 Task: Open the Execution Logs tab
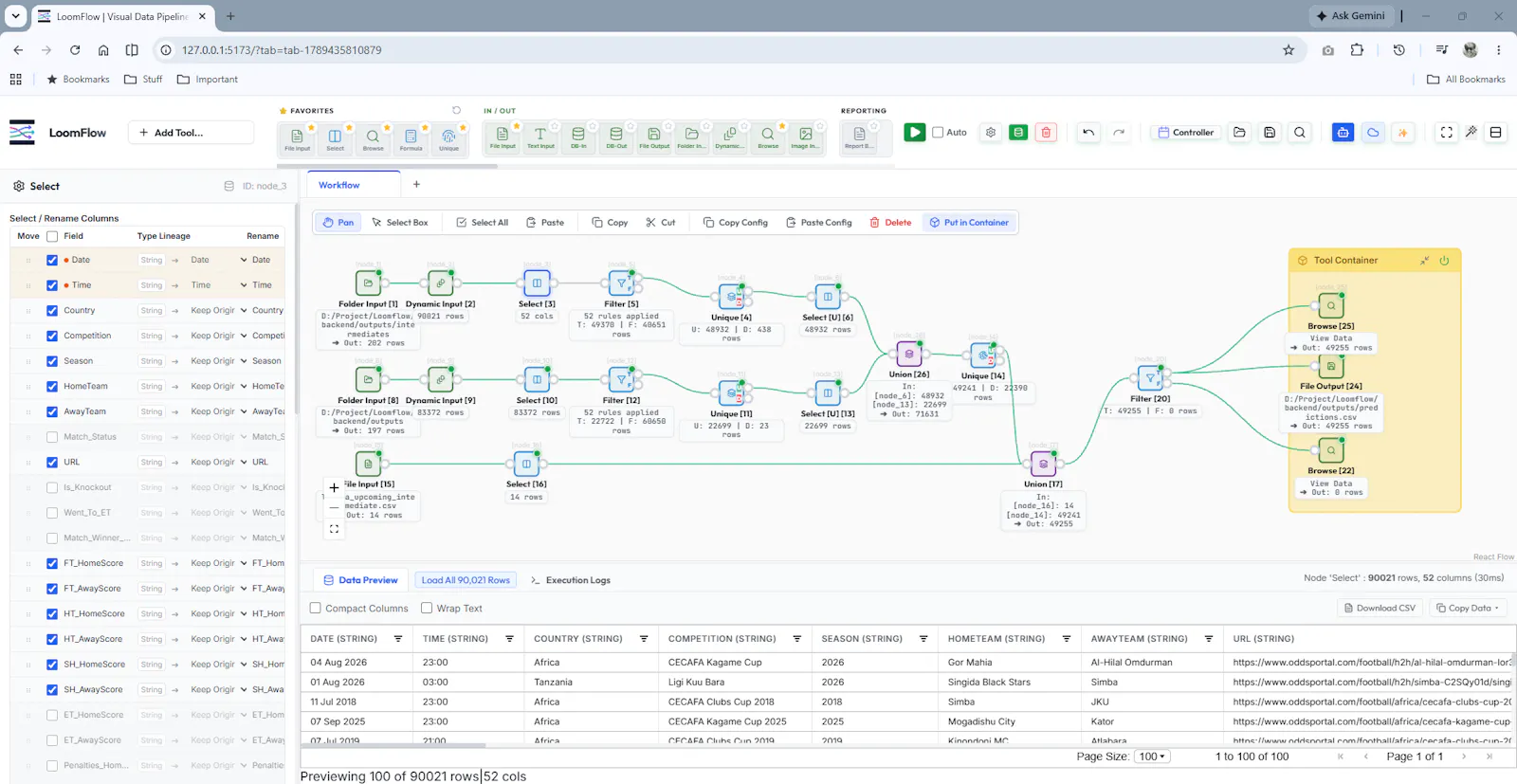point(571,580)
